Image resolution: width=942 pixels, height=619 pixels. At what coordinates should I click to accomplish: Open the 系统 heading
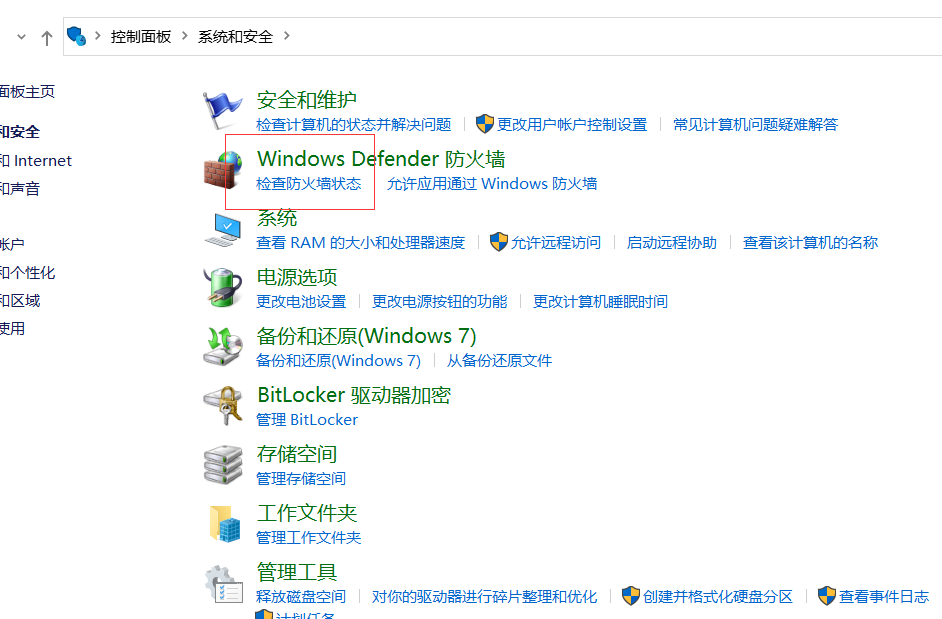(x=277, y=218)
